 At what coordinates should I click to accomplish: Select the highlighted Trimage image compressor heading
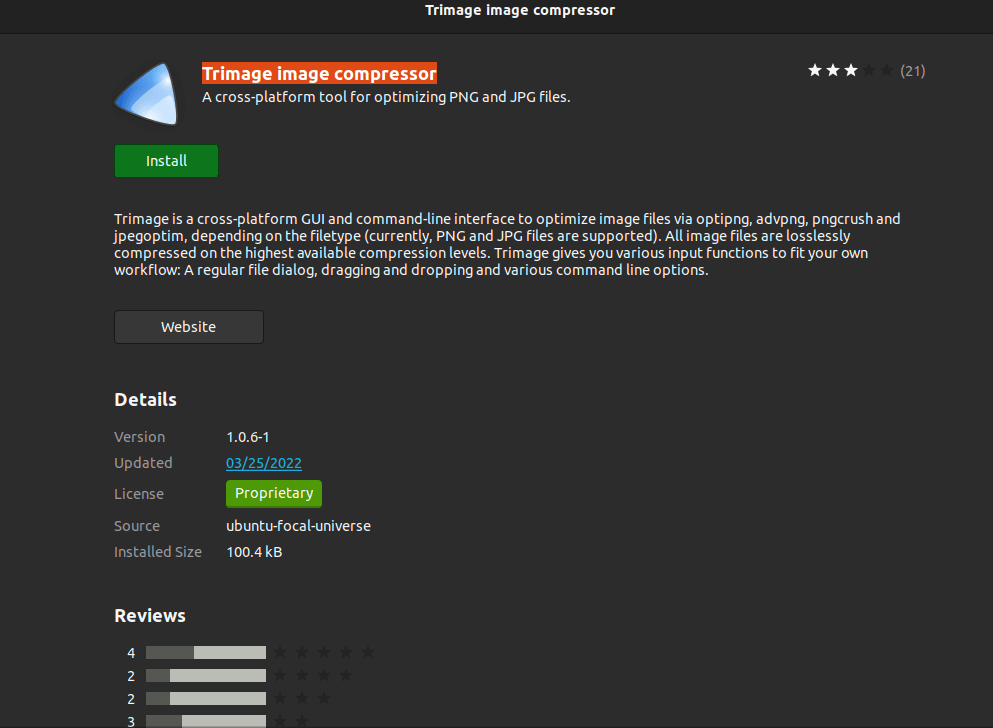coord(319,73)
